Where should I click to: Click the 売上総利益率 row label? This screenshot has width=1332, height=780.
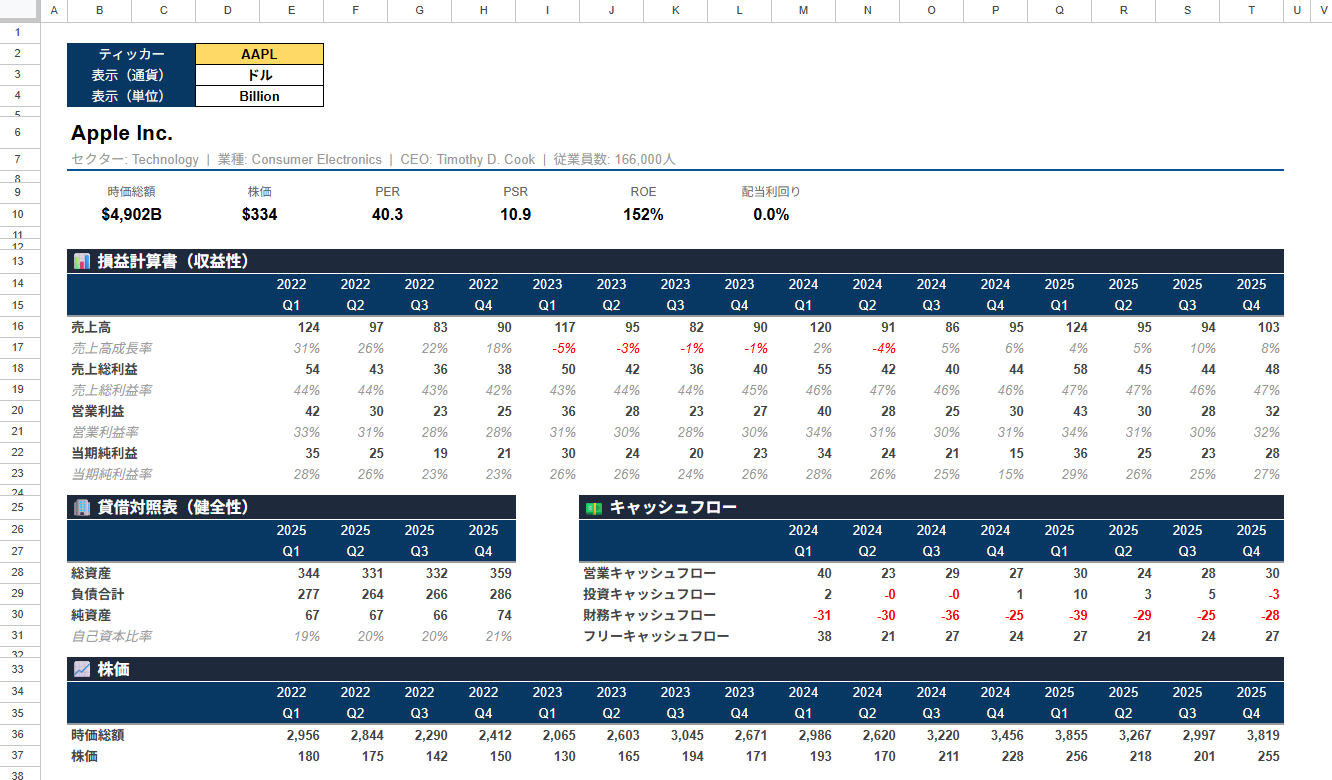point(111,390)
